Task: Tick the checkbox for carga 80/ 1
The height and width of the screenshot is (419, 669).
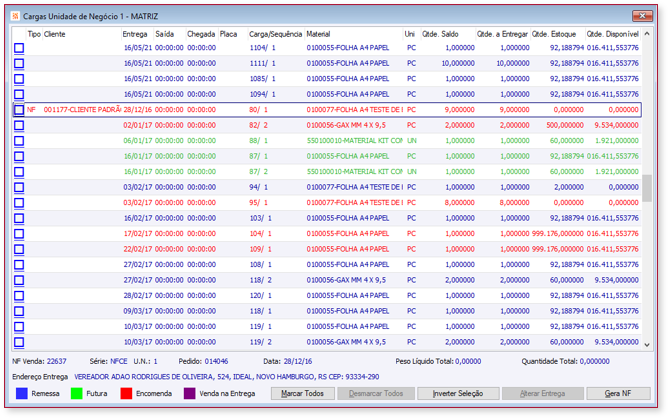Action: pos(19,110)
